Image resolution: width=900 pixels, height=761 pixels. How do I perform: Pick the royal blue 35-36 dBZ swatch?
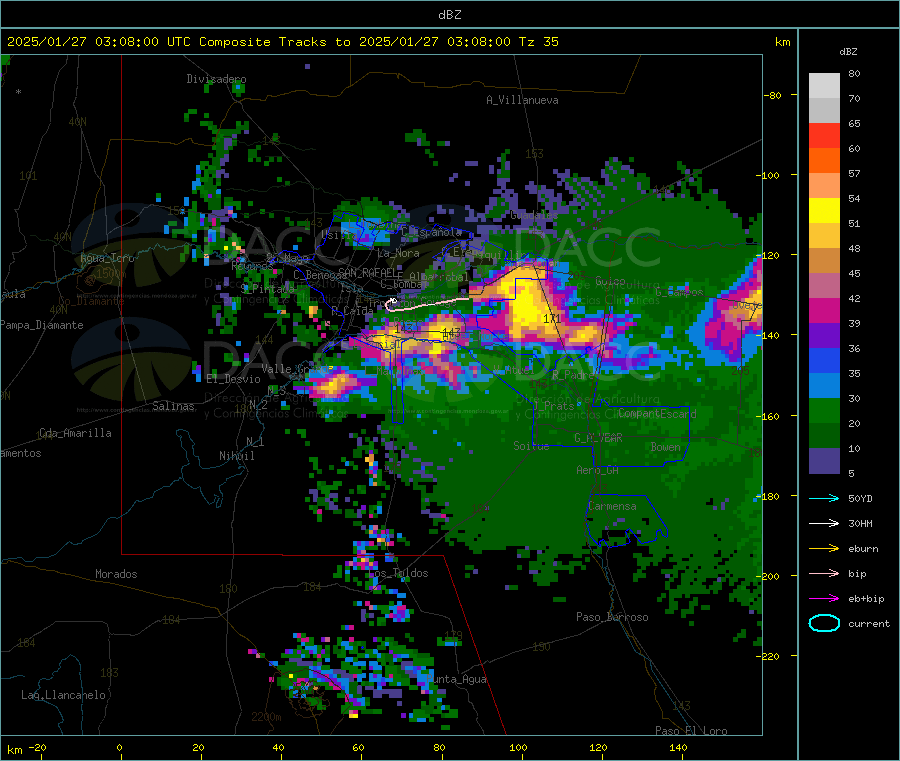(824, 360)
